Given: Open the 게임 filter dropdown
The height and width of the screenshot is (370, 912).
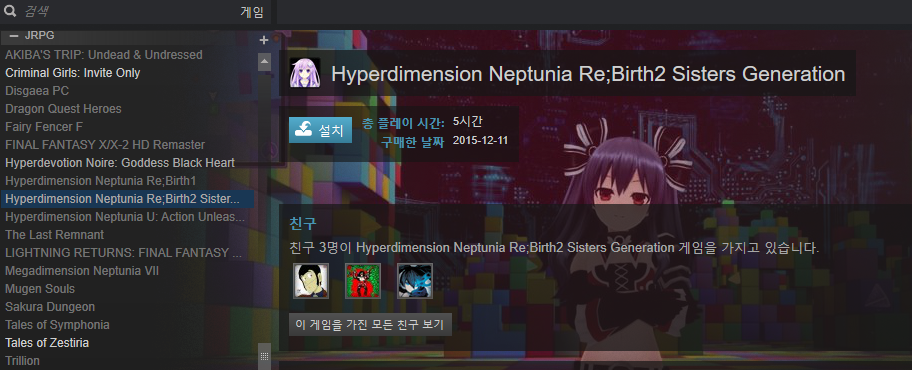Looking at the screenshot, I should 252,12.
